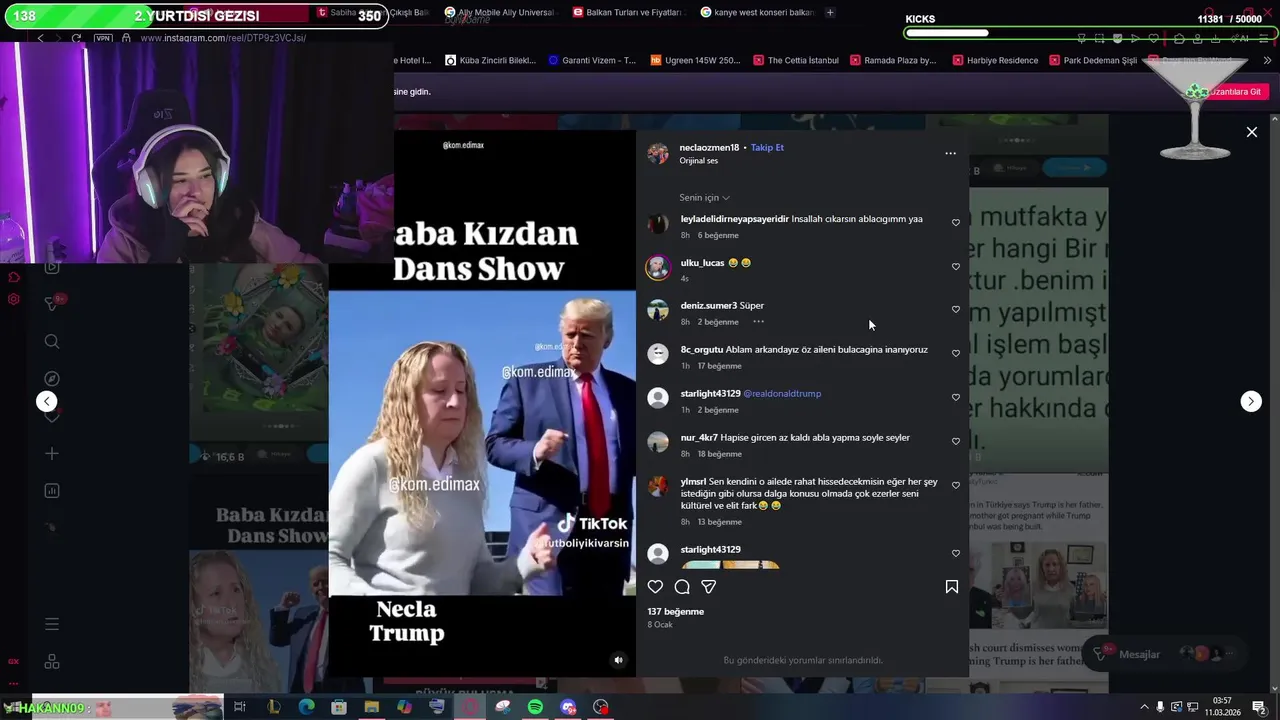Image resolution: width=1280 pixels, height=720 pixels.
Task: Like leyladeldirneyapsayeridir's comment
Action: (x=956, y=223)
